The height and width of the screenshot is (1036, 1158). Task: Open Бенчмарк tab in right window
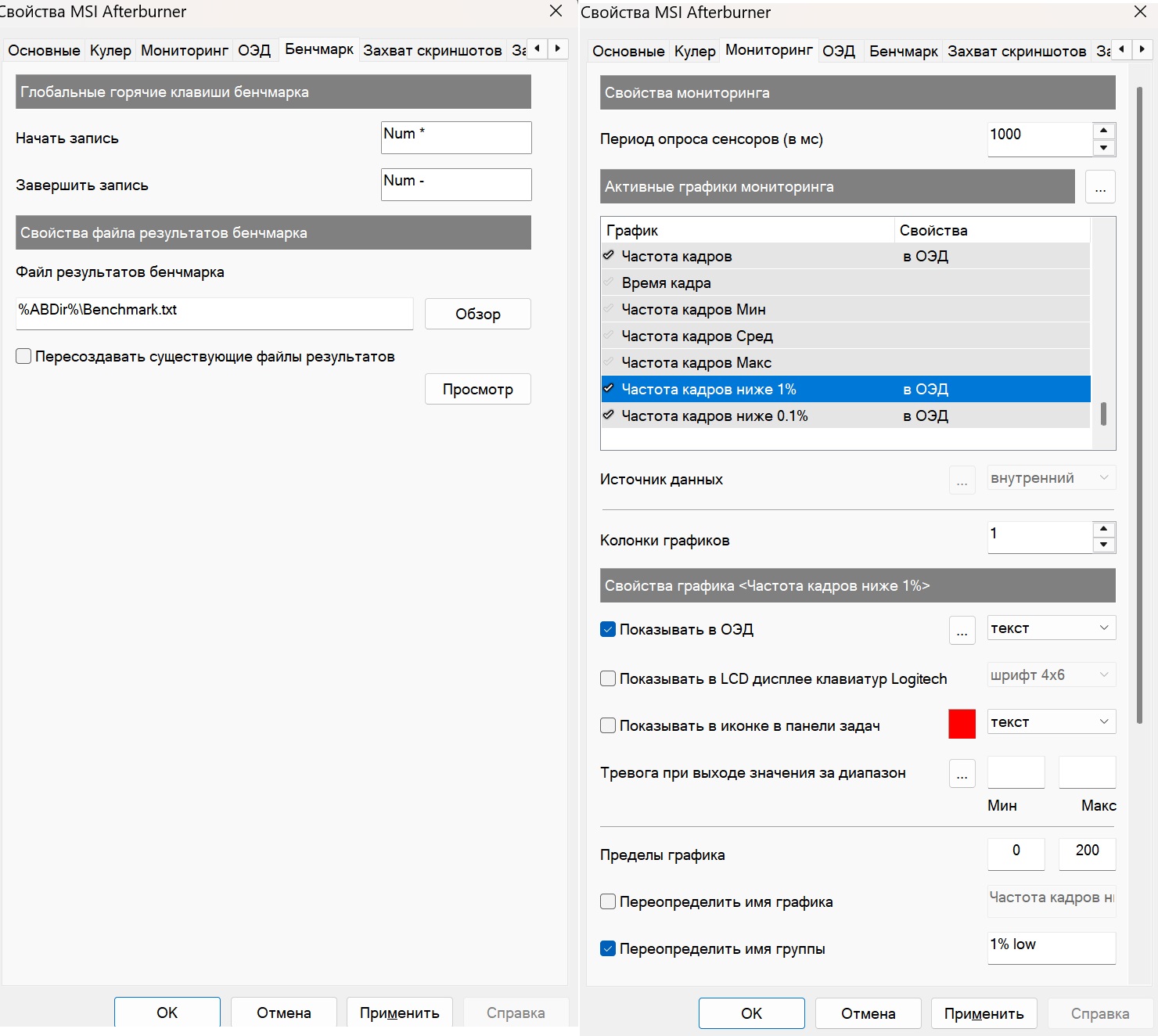click(904, 51)
